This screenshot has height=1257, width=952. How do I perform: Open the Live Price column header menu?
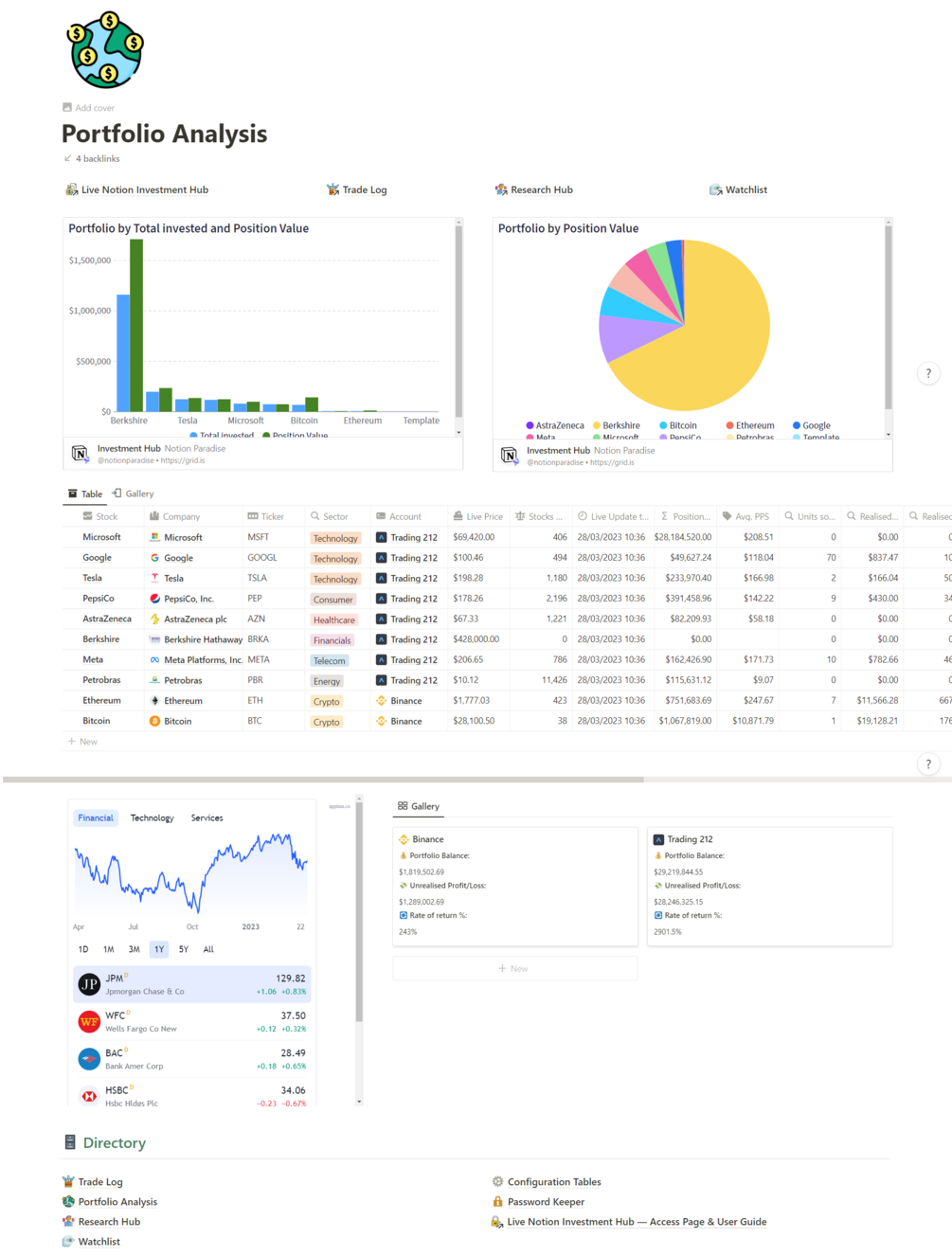[478, 516]
